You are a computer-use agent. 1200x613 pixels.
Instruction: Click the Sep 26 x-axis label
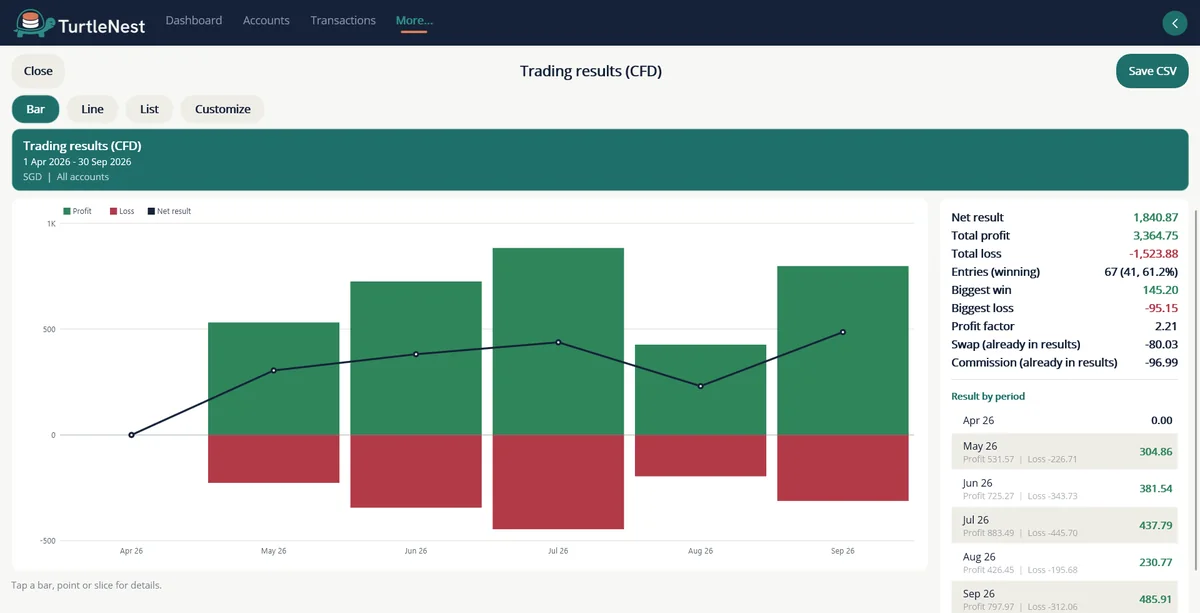(x=843, y=551)
